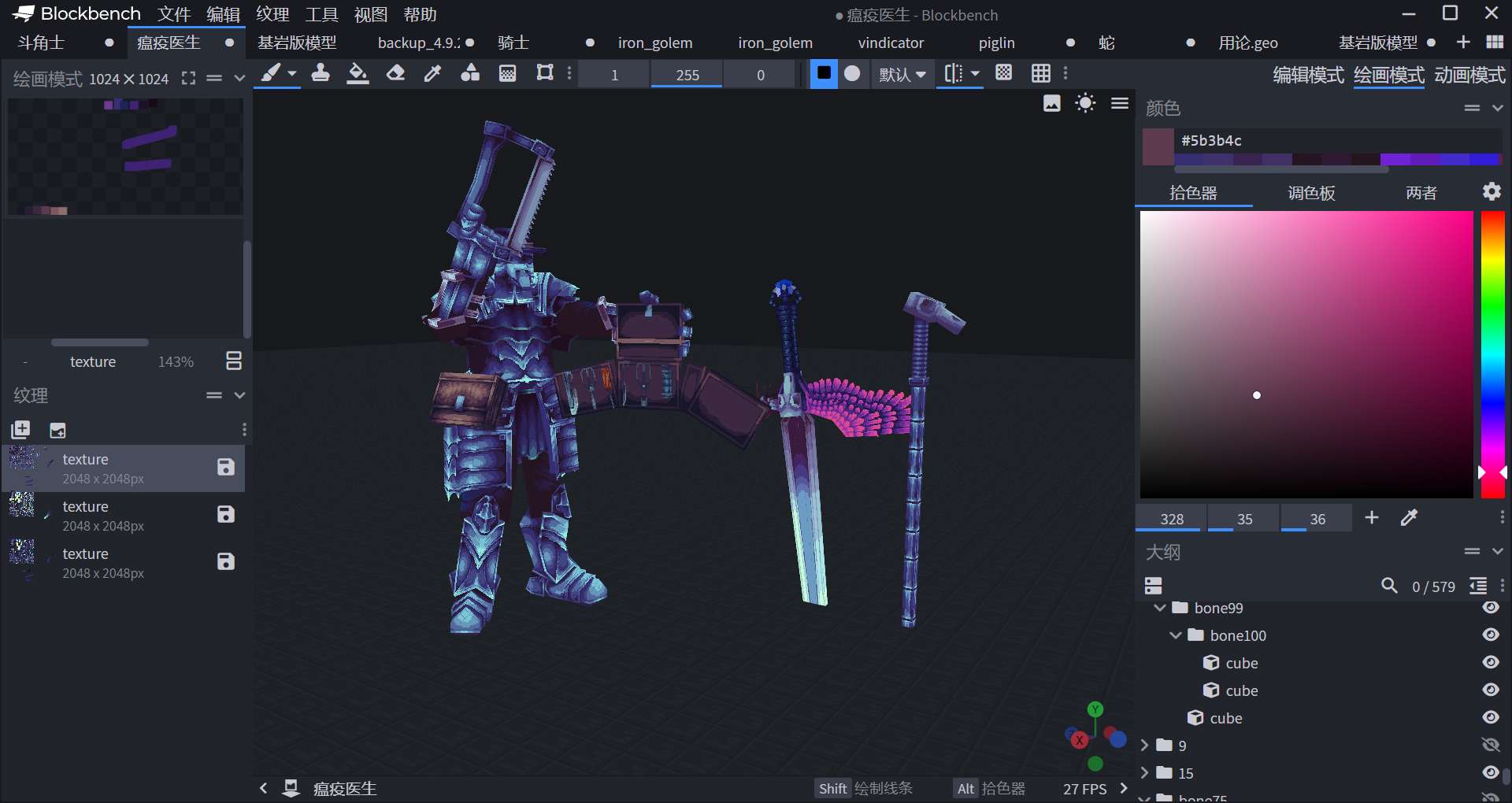
Task: Click the 瘟疫医生 breadcrumb in status bar
Action: pos(345,788)
